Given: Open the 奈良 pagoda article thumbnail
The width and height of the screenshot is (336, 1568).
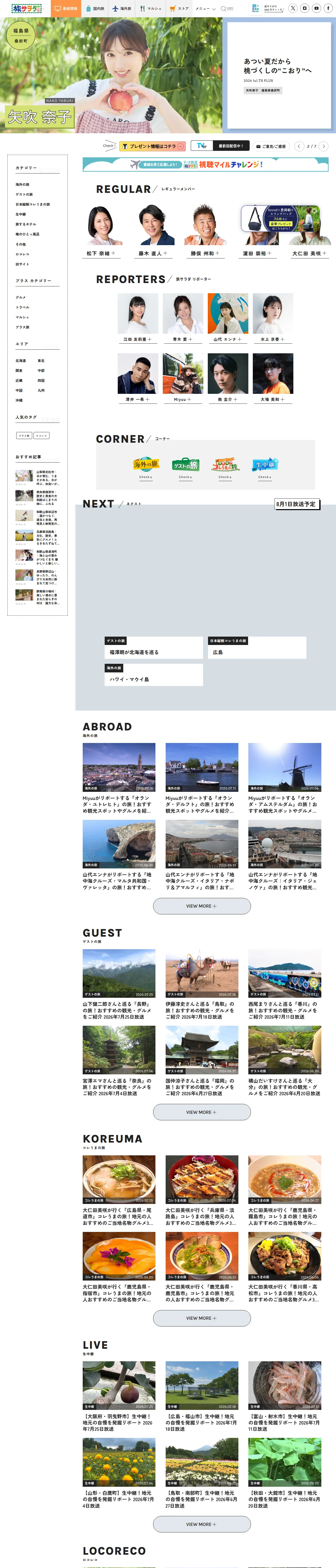Looking at the screenshot, I should coord(119,1050).
